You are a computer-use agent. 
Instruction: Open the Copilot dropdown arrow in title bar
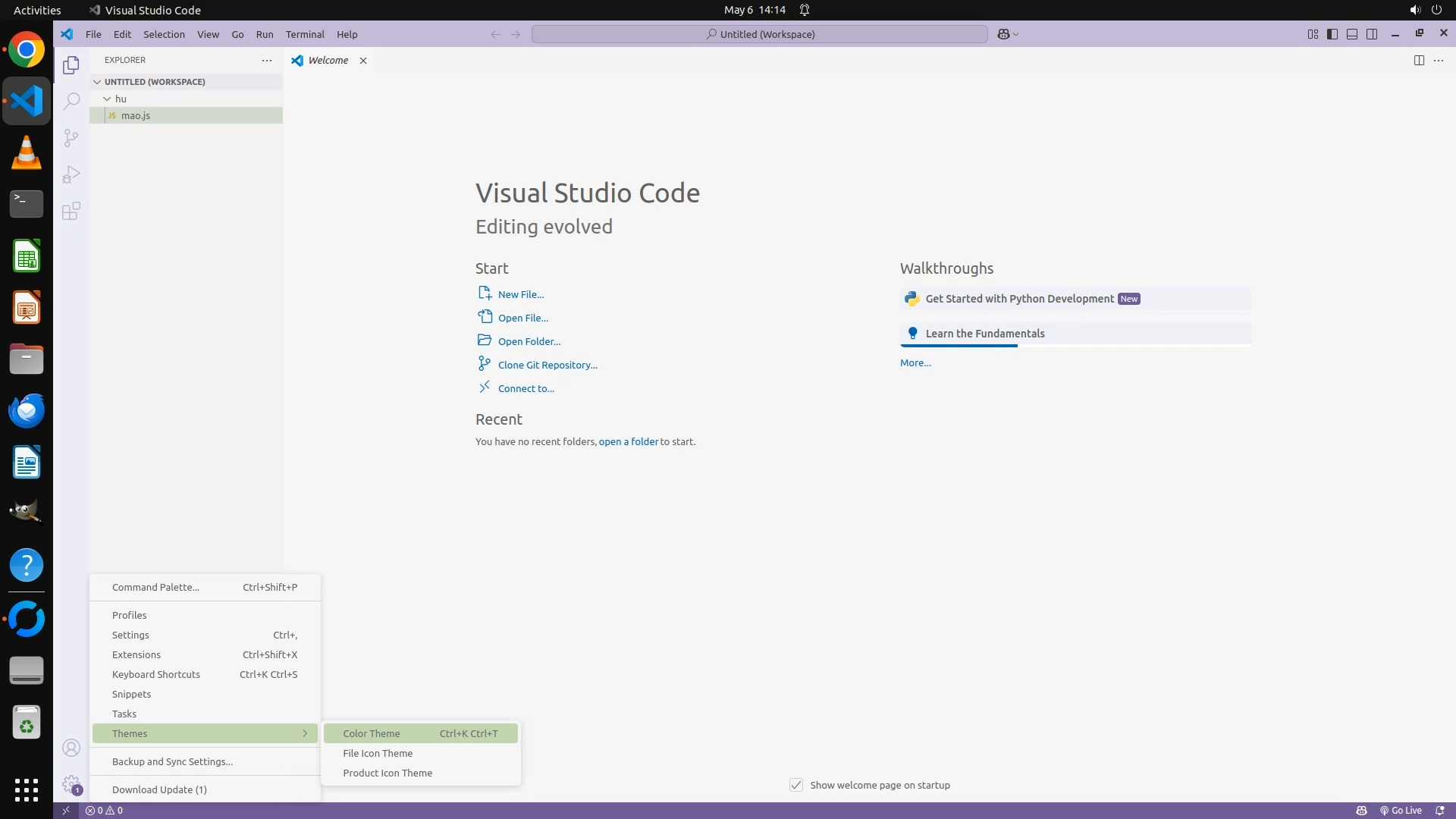point(1016,35)
